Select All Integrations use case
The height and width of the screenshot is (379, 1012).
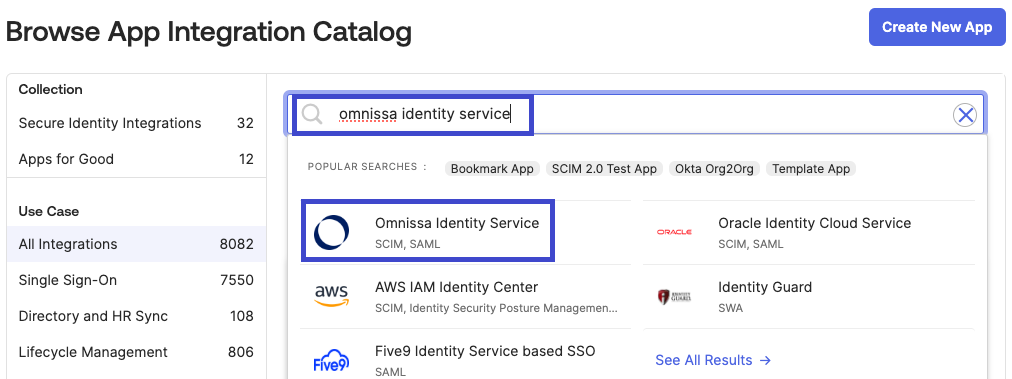pos(136,244)
